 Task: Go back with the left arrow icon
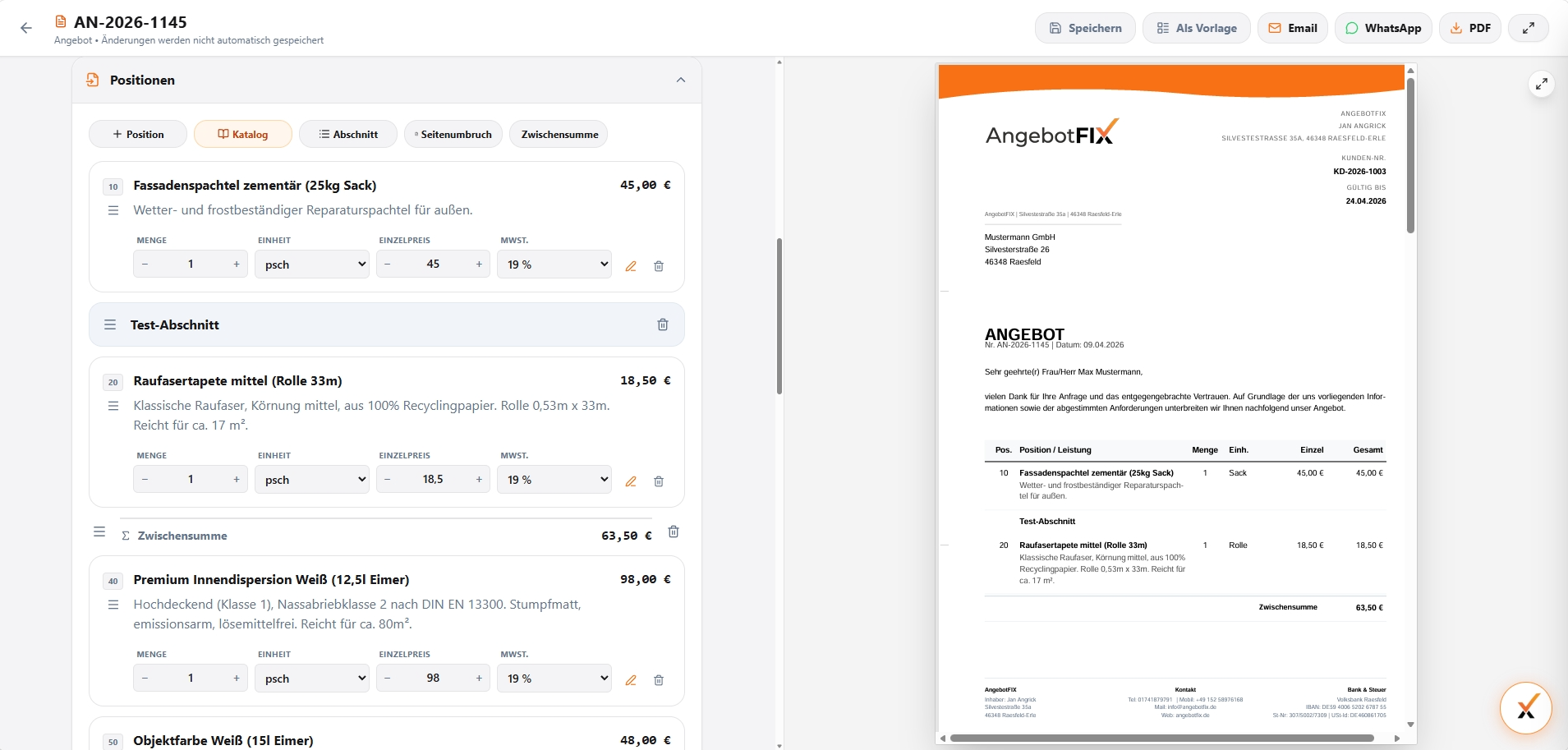[26, 28]
